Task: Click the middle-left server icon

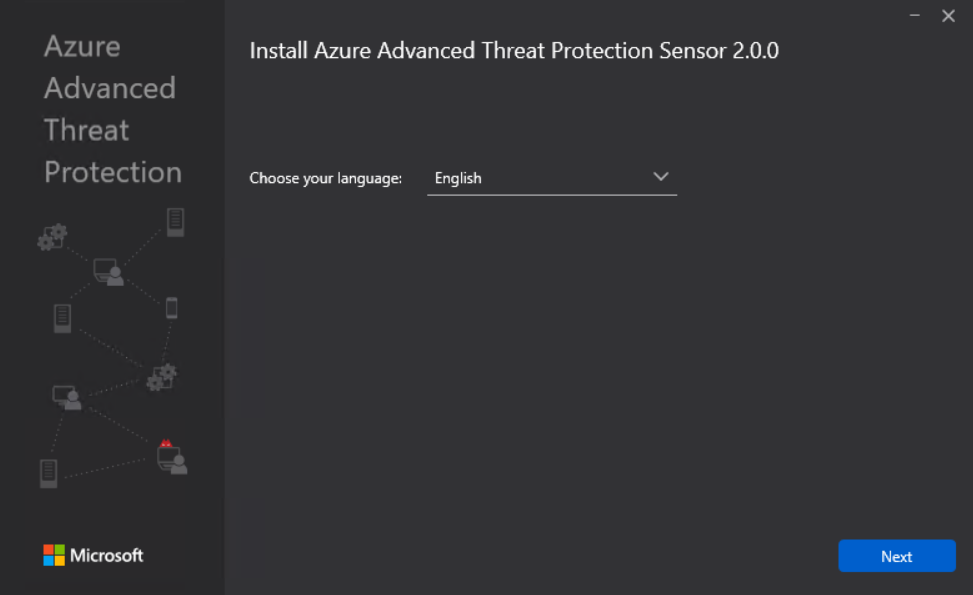Action: pyautogui.click(x=62, y=318)
